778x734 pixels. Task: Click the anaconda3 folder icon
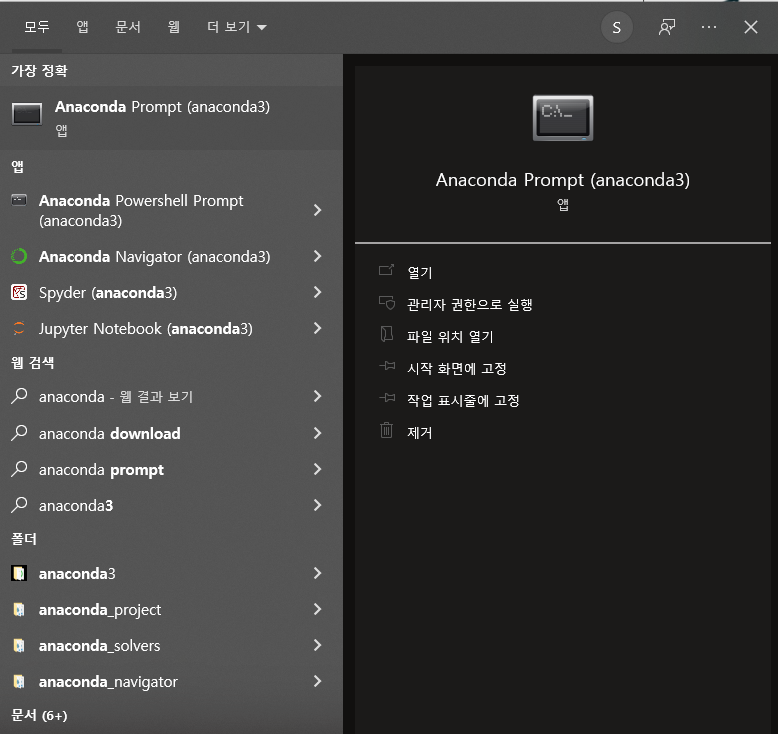(x=19, y=573)
